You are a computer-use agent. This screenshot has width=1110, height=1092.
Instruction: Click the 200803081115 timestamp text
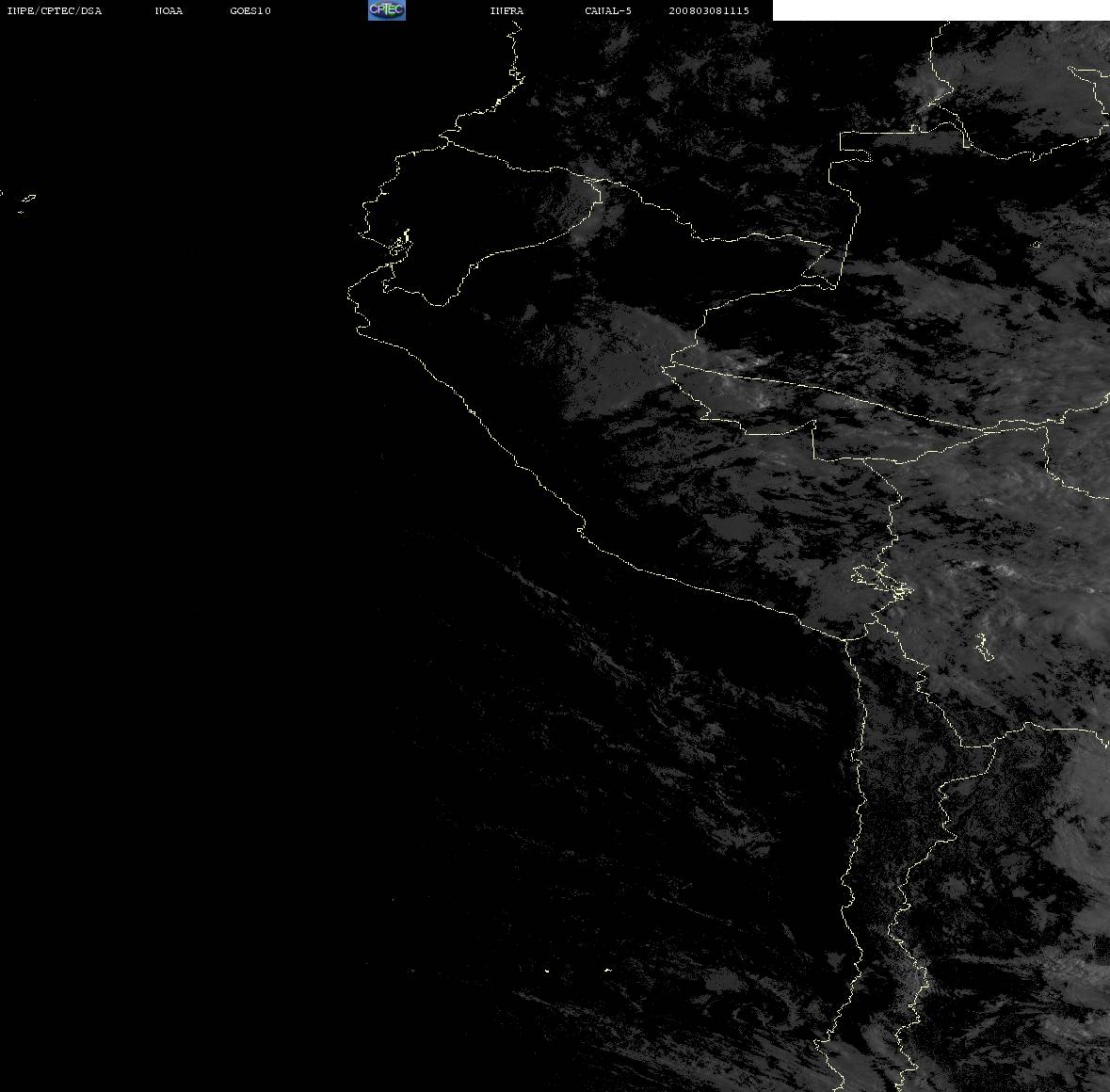[x=709, y=10]
